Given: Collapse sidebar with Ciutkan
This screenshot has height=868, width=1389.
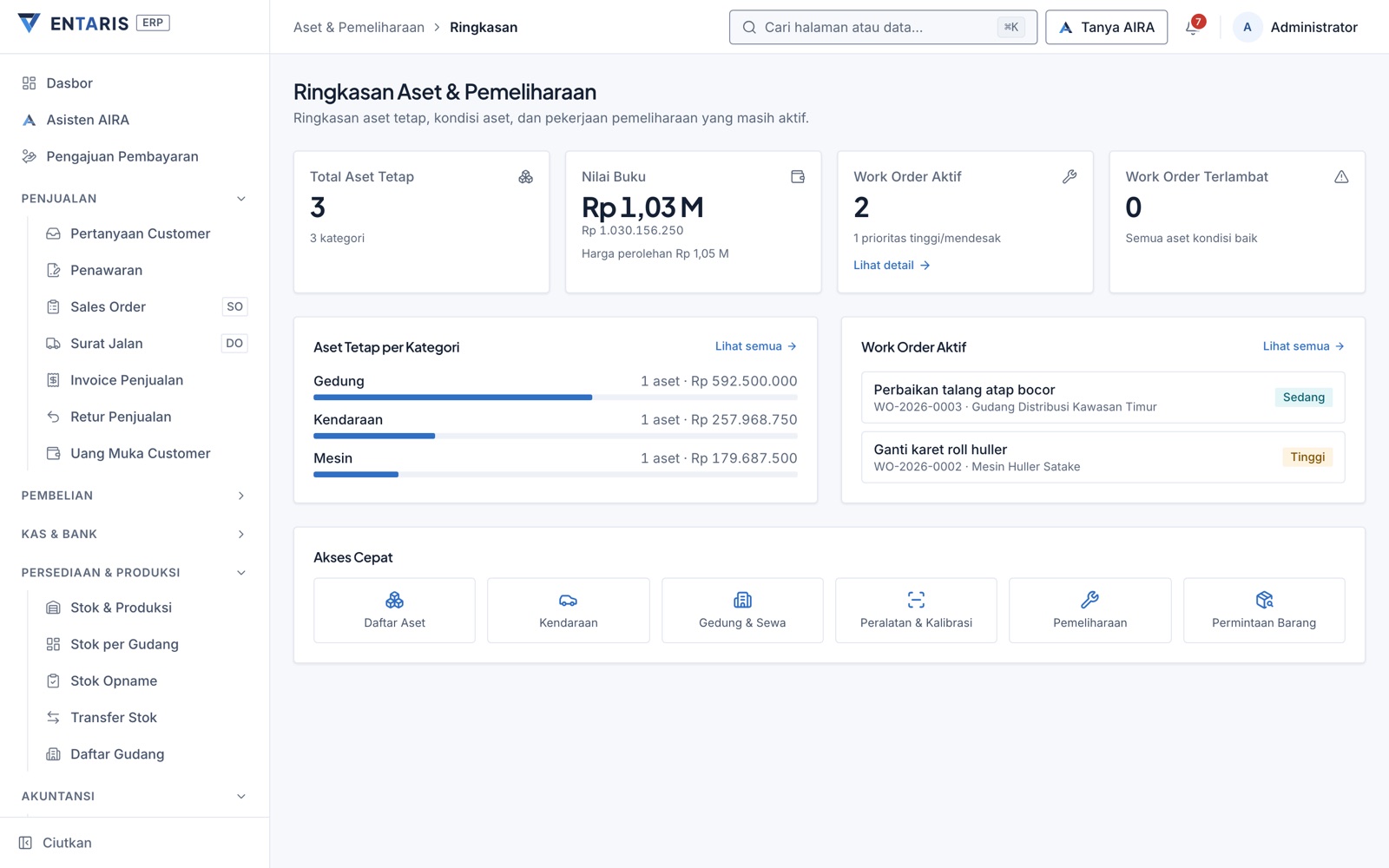Looking at the screenshot, I should click(x=56, y=843).
